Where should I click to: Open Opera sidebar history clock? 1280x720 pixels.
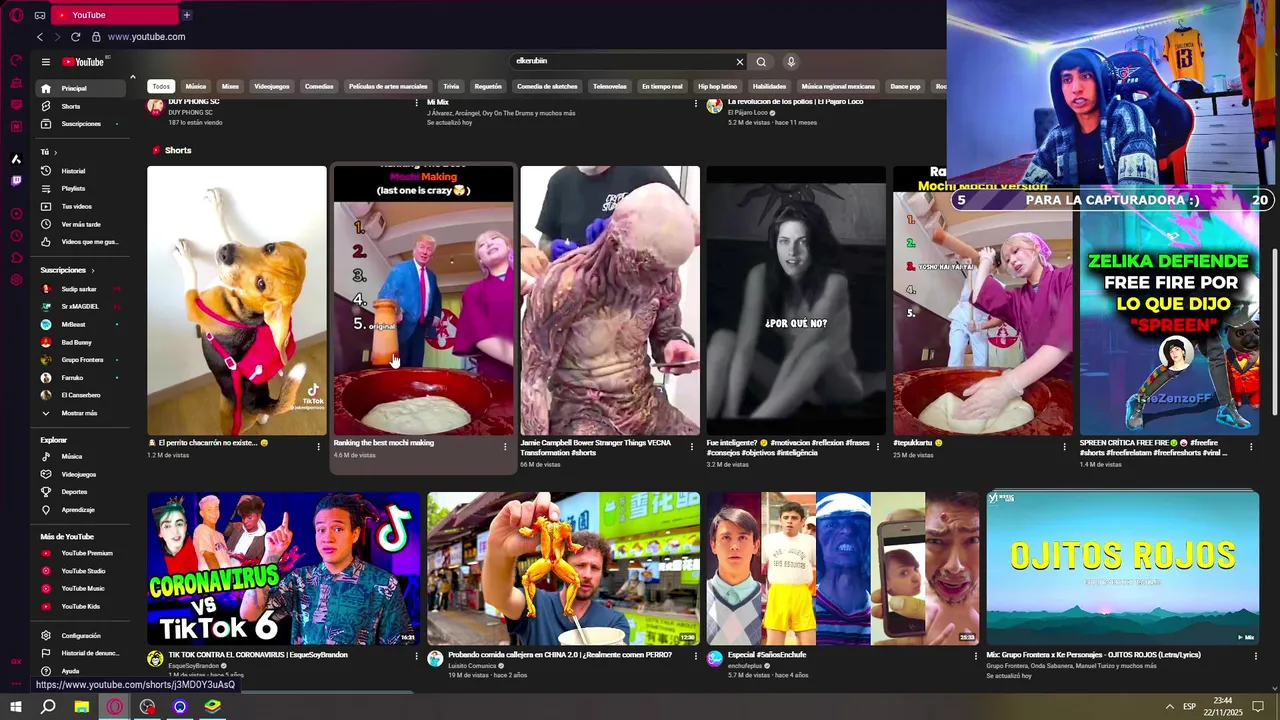click(x=16, y=236)
